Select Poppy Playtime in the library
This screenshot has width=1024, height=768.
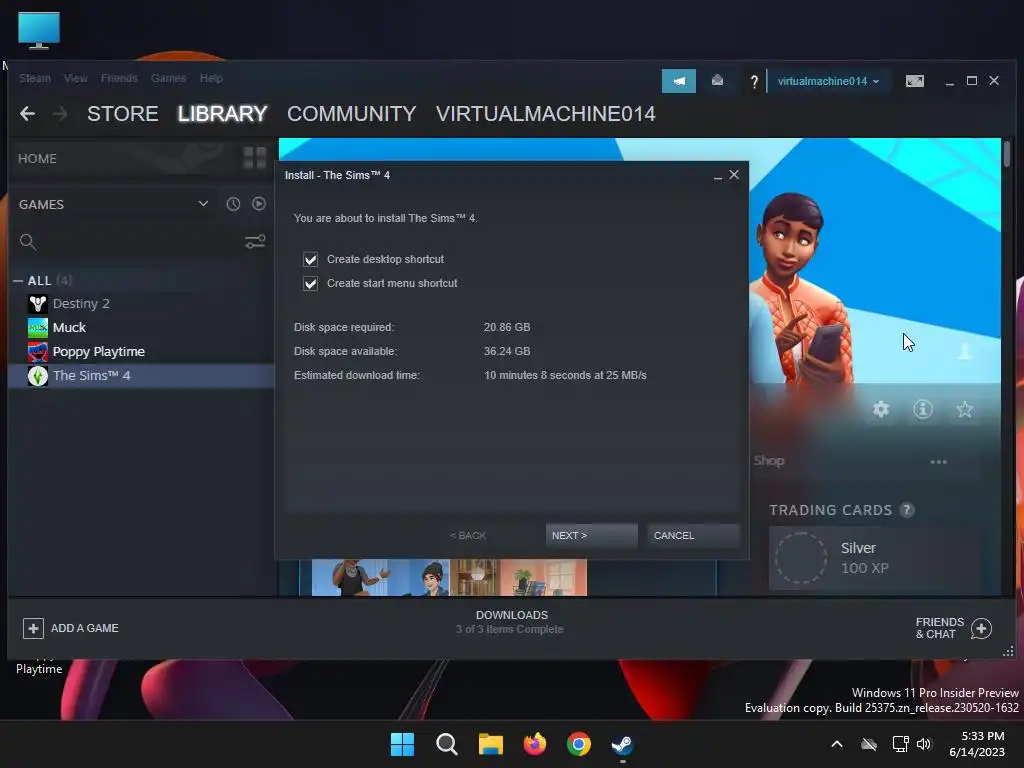tap(140, 351)
